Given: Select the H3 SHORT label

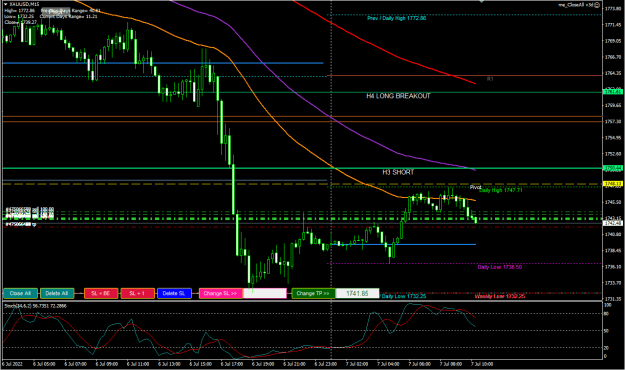Looking at the screenshot, I should (x=398, y=172).
